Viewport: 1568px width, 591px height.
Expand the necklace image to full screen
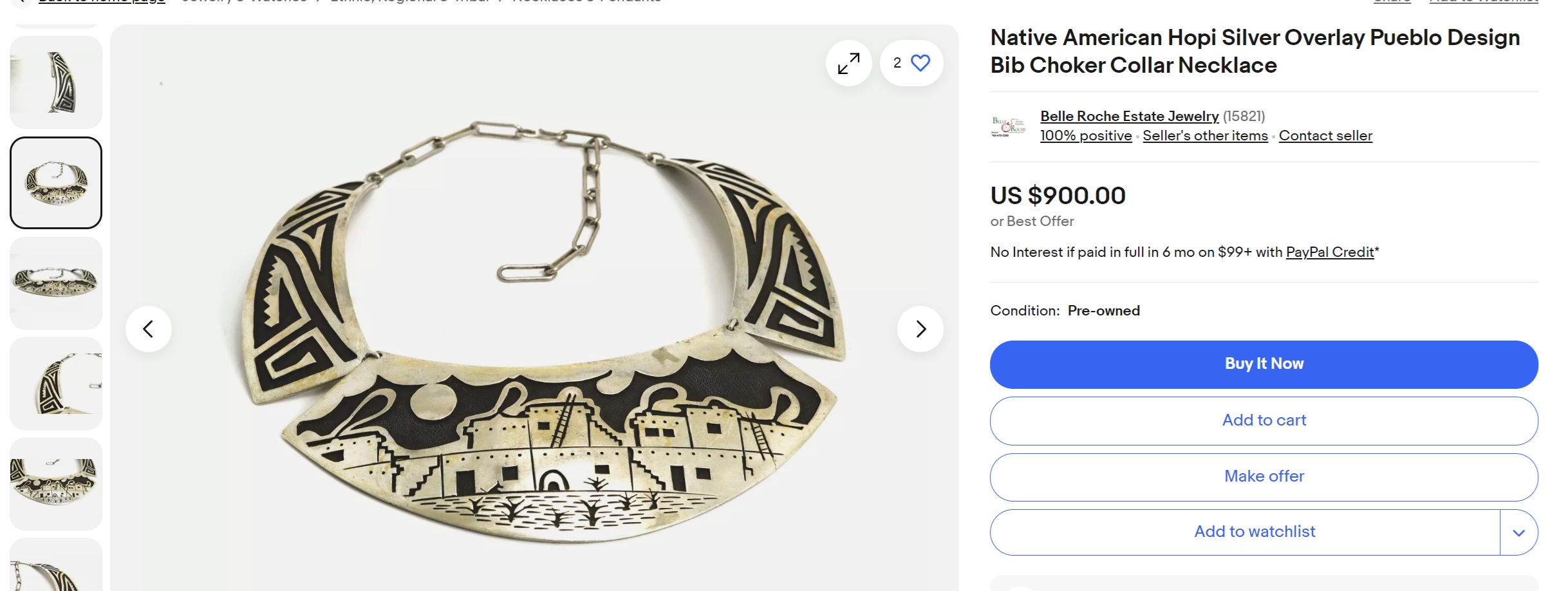point(848,63)
